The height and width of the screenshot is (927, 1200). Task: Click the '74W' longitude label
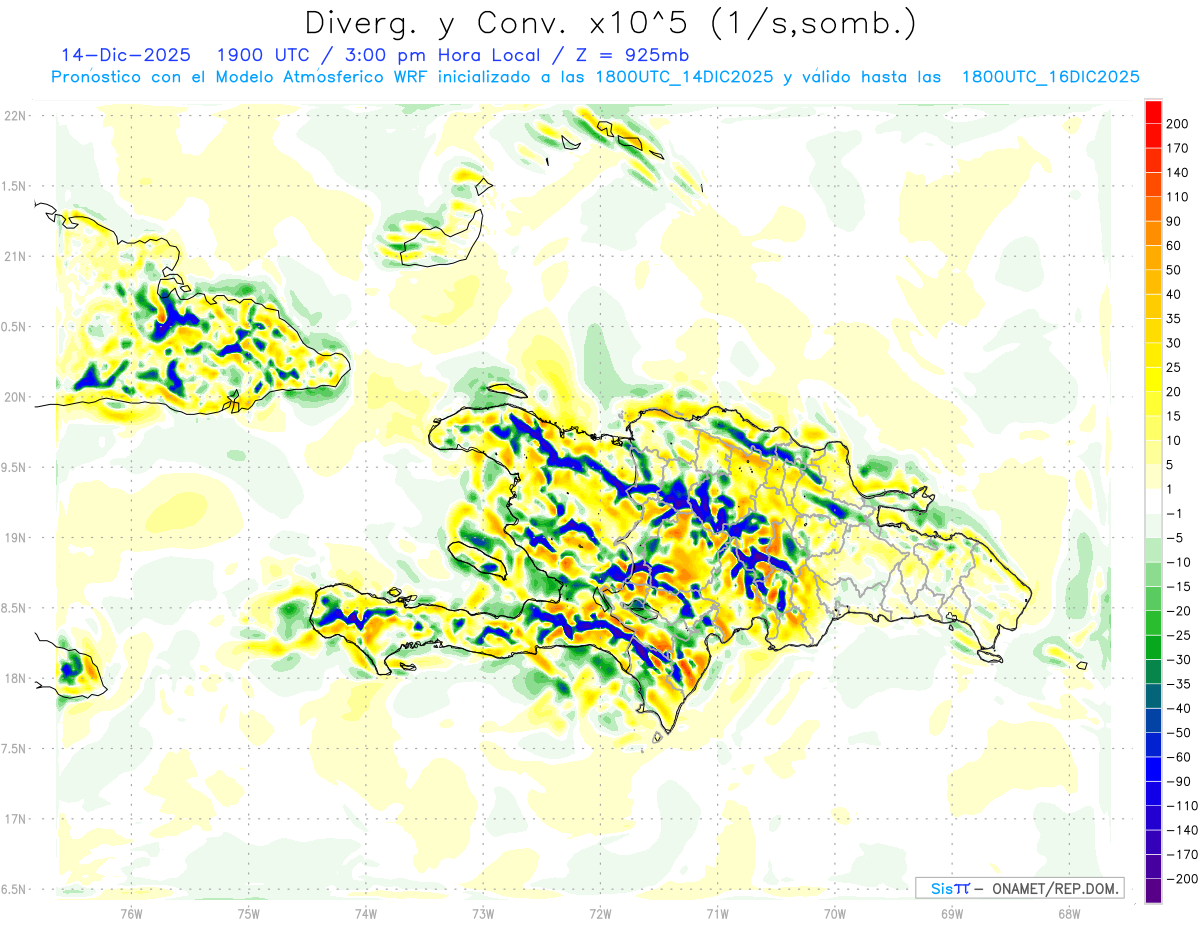pyautogui.click(x=366, y=913)
